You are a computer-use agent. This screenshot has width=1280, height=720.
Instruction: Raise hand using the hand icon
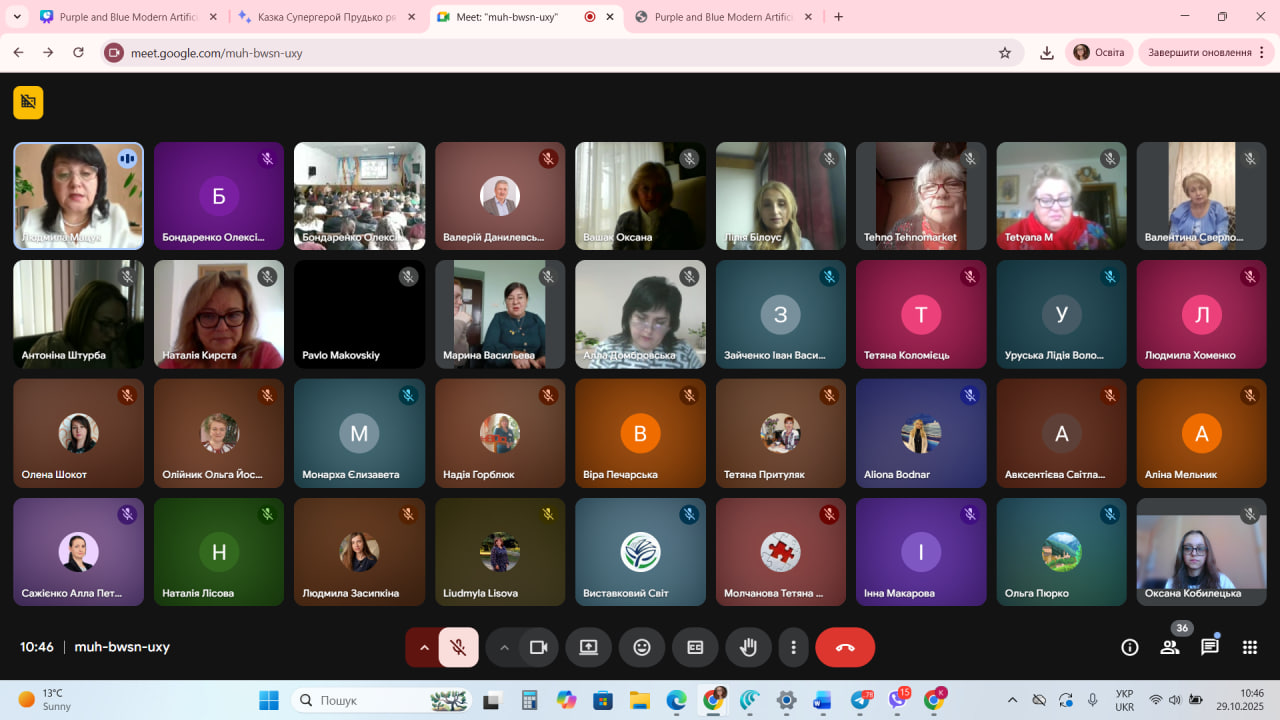tap(748, 647)
